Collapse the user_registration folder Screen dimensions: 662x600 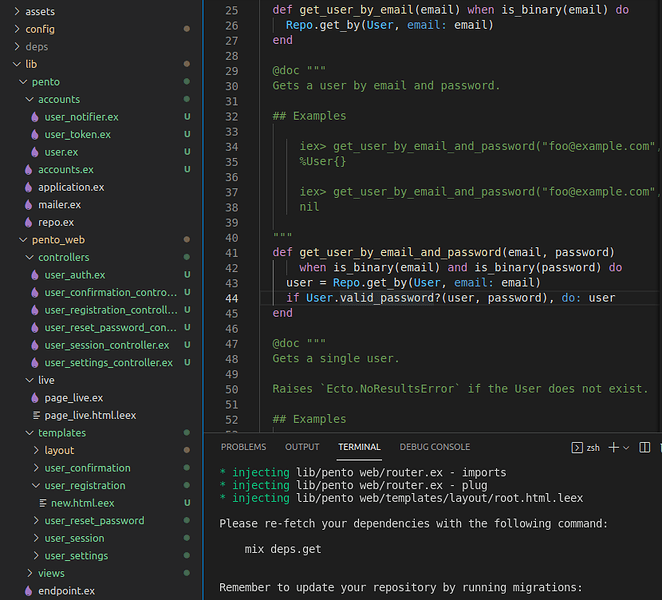[x=36, y=486]
